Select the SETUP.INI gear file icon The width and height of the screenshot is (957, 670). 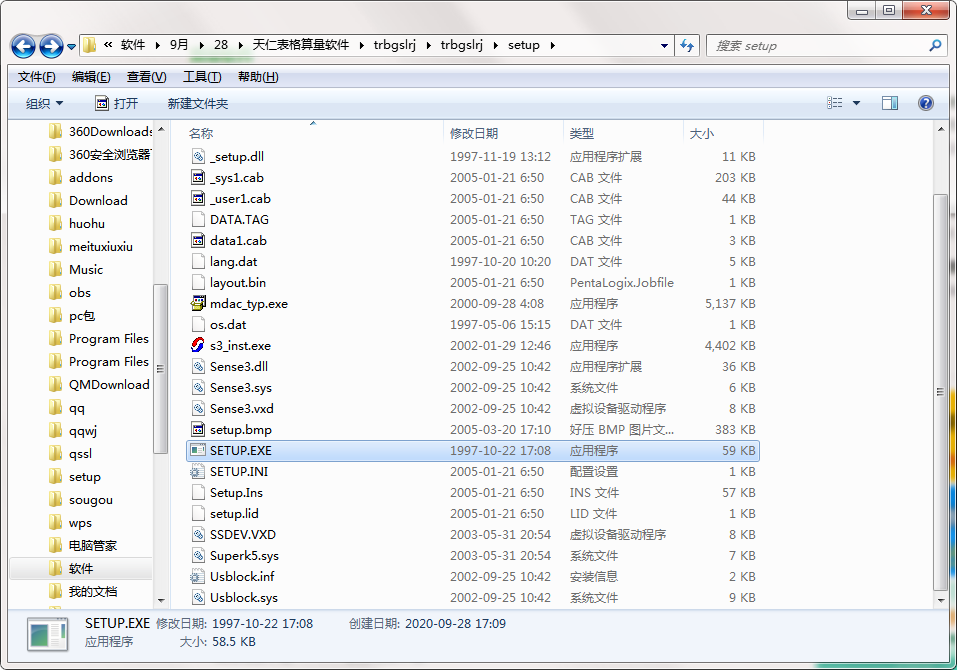[198, 472]
